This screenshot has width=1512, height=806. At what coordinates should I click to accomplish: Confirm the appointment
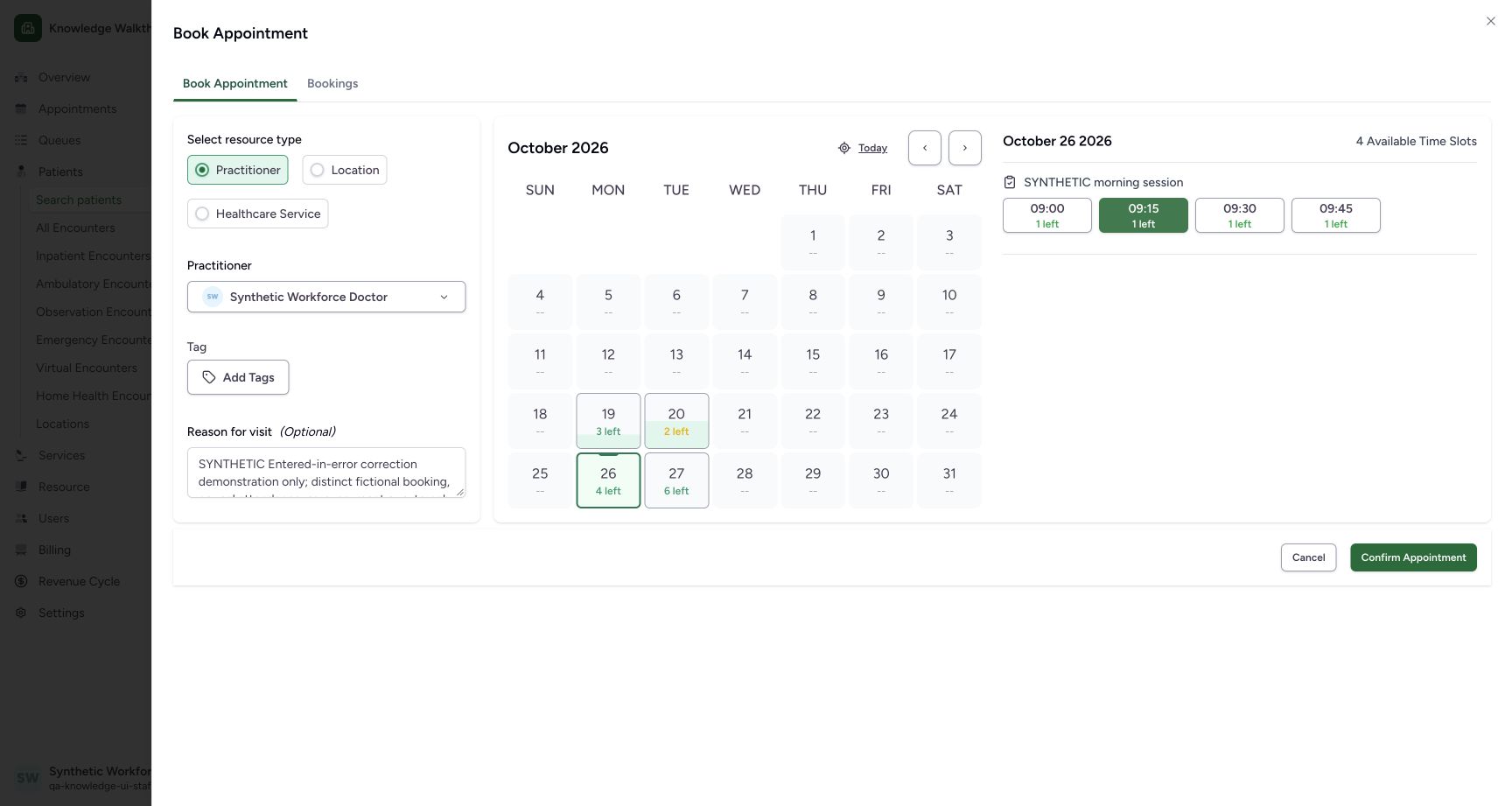1413,557
